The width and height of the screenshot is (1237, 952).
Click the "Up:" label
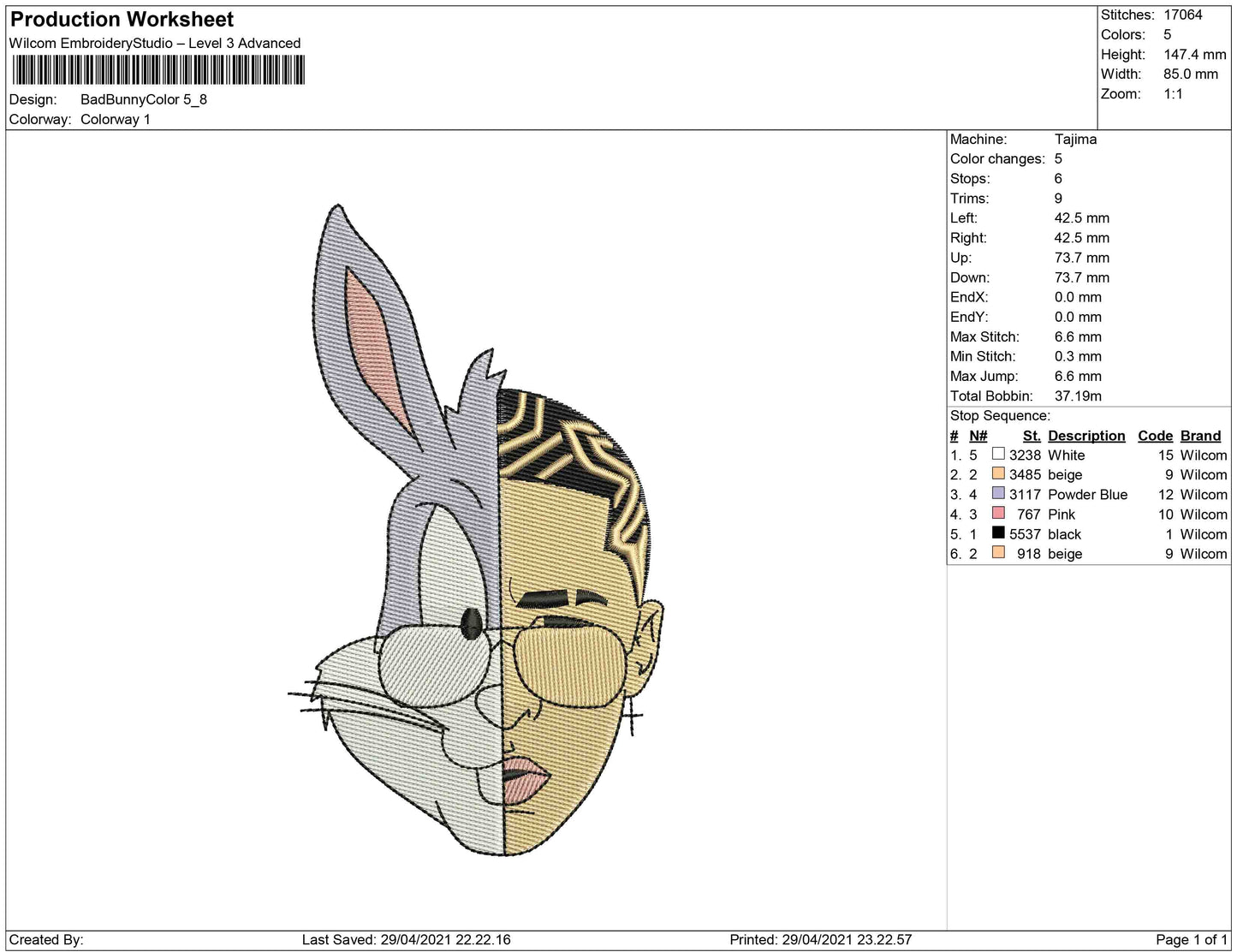click(x=960, y=257)
